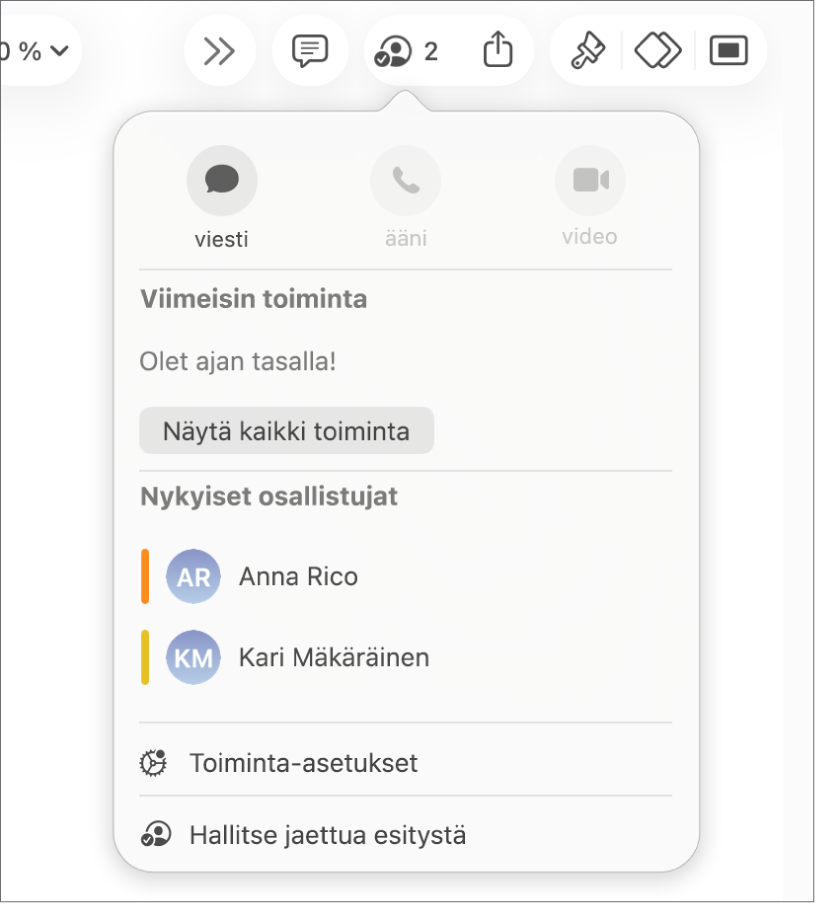Screen dimensions: 817x904
Task: Click the AR avatar of Anna Rico
Action: click(193, 577)
